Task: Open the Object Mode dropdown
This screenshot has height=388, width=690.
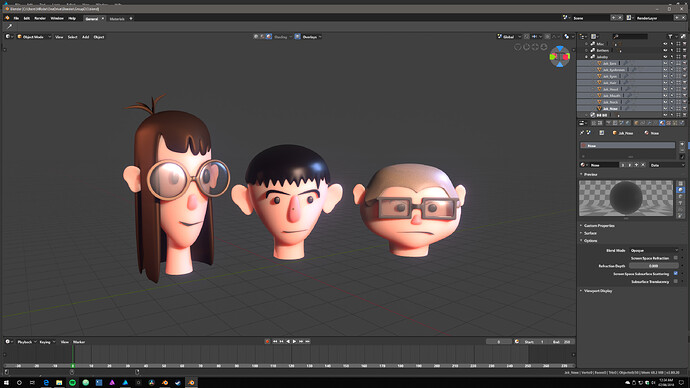Action: [x=34, y=37]
